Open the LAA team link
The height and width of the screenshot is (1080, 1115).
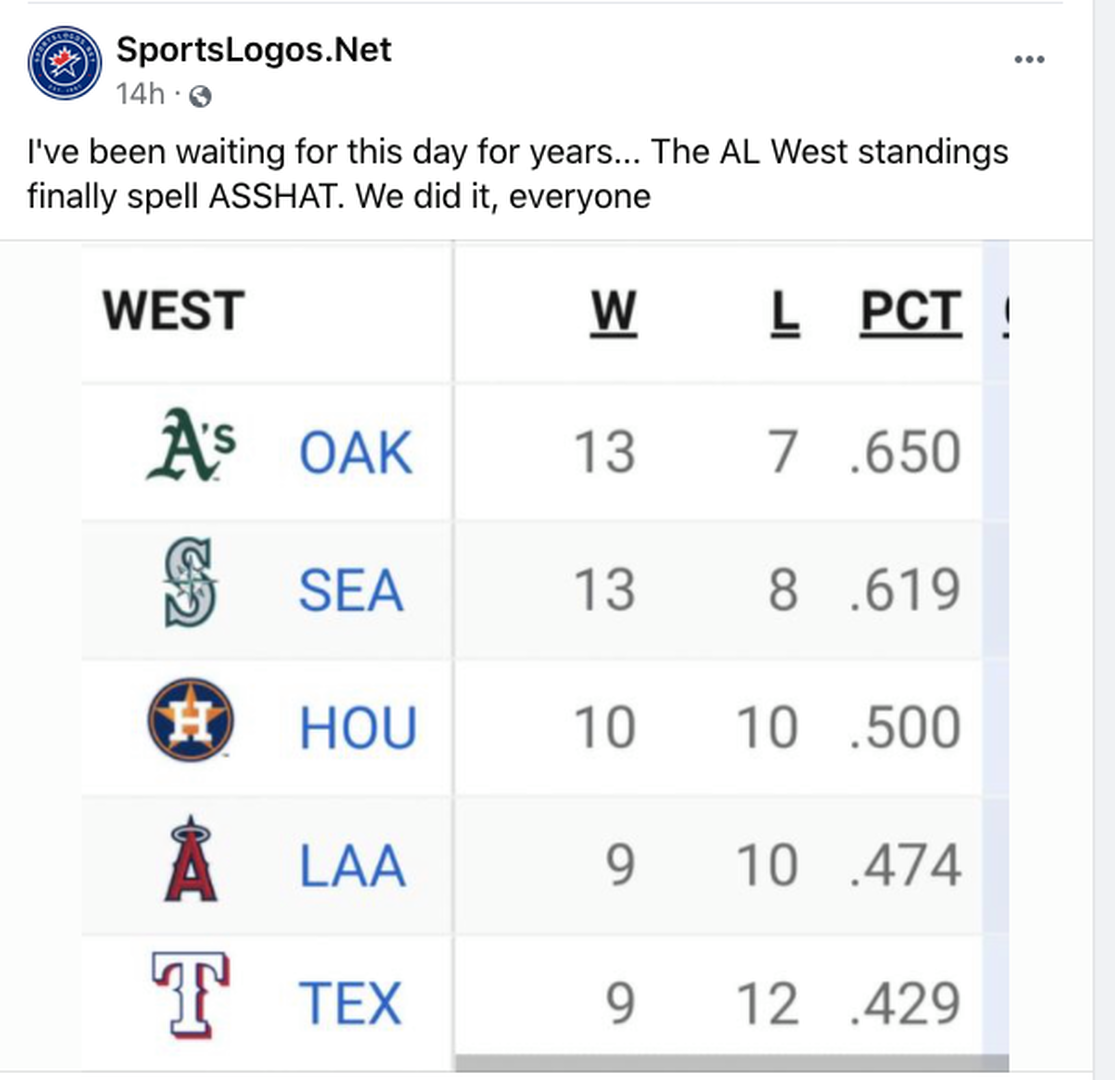(x=352, y=865)
